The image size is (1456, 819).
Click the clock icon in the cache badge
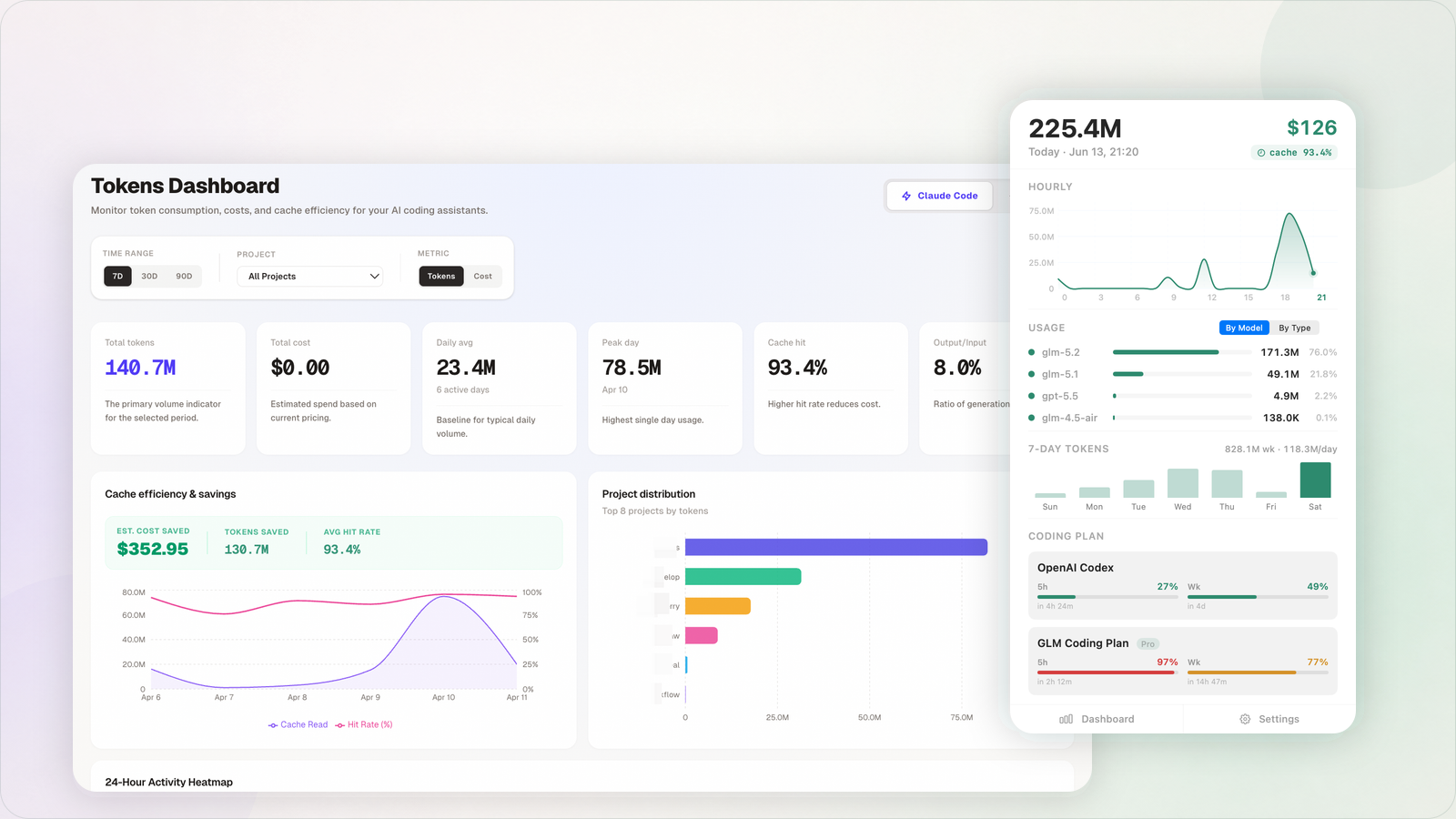(x=1261, y=153)
